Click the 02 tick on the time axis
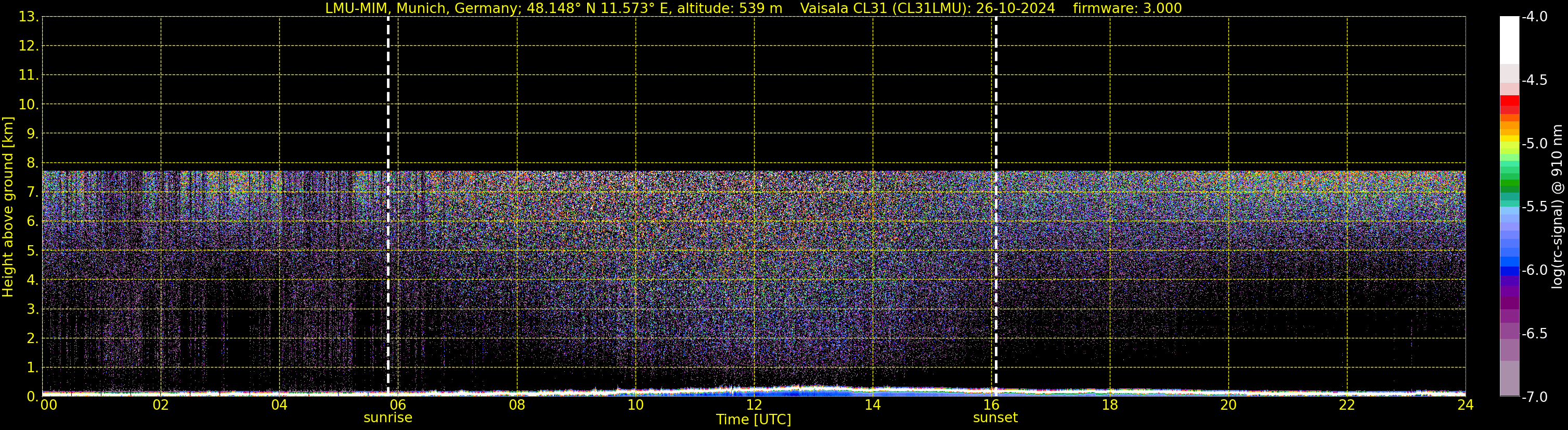This screenshot has height=430, width=1568. 161,405
